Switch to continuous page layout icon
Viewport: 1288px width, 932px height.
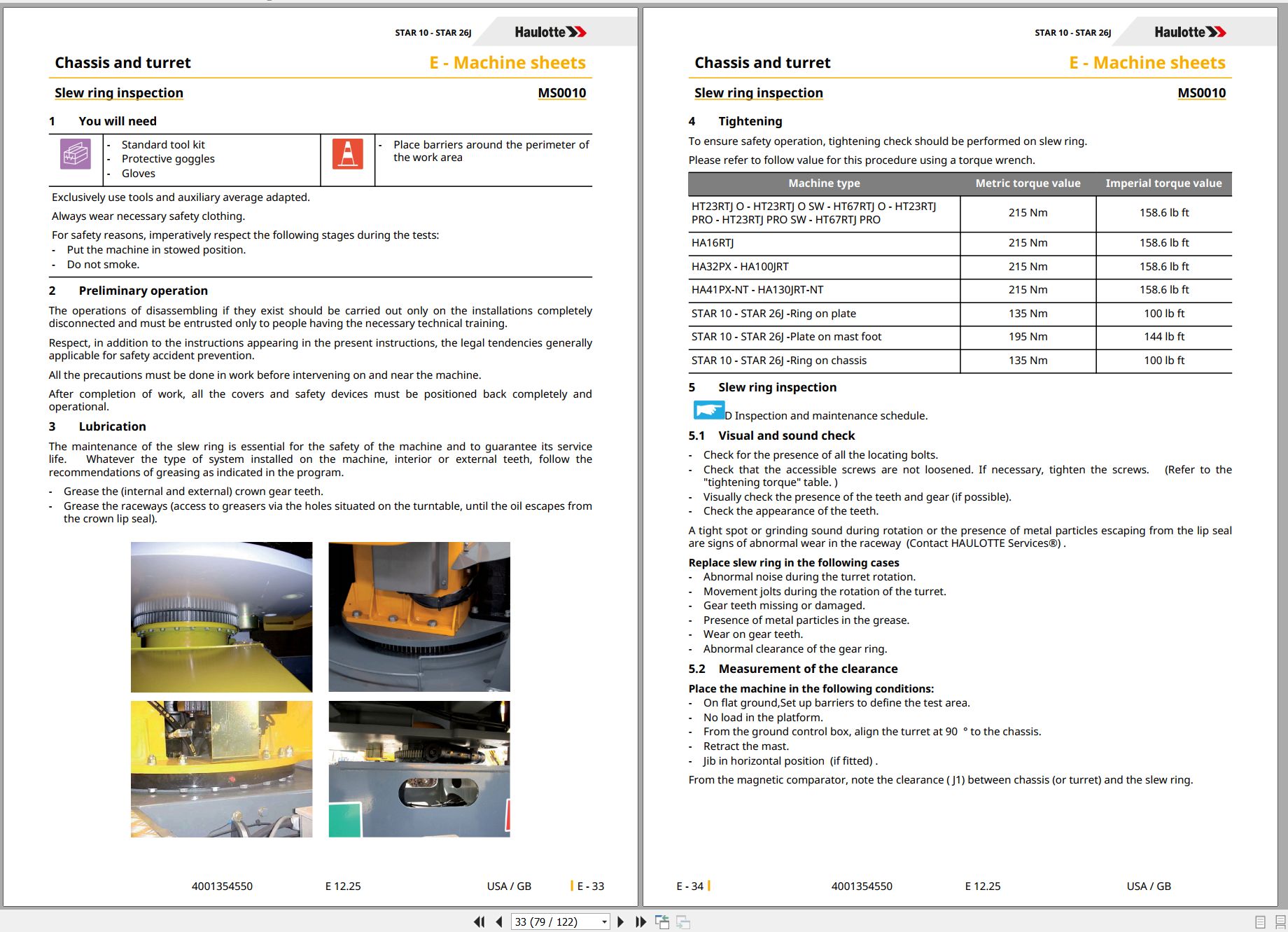(x=1280, y=922)
